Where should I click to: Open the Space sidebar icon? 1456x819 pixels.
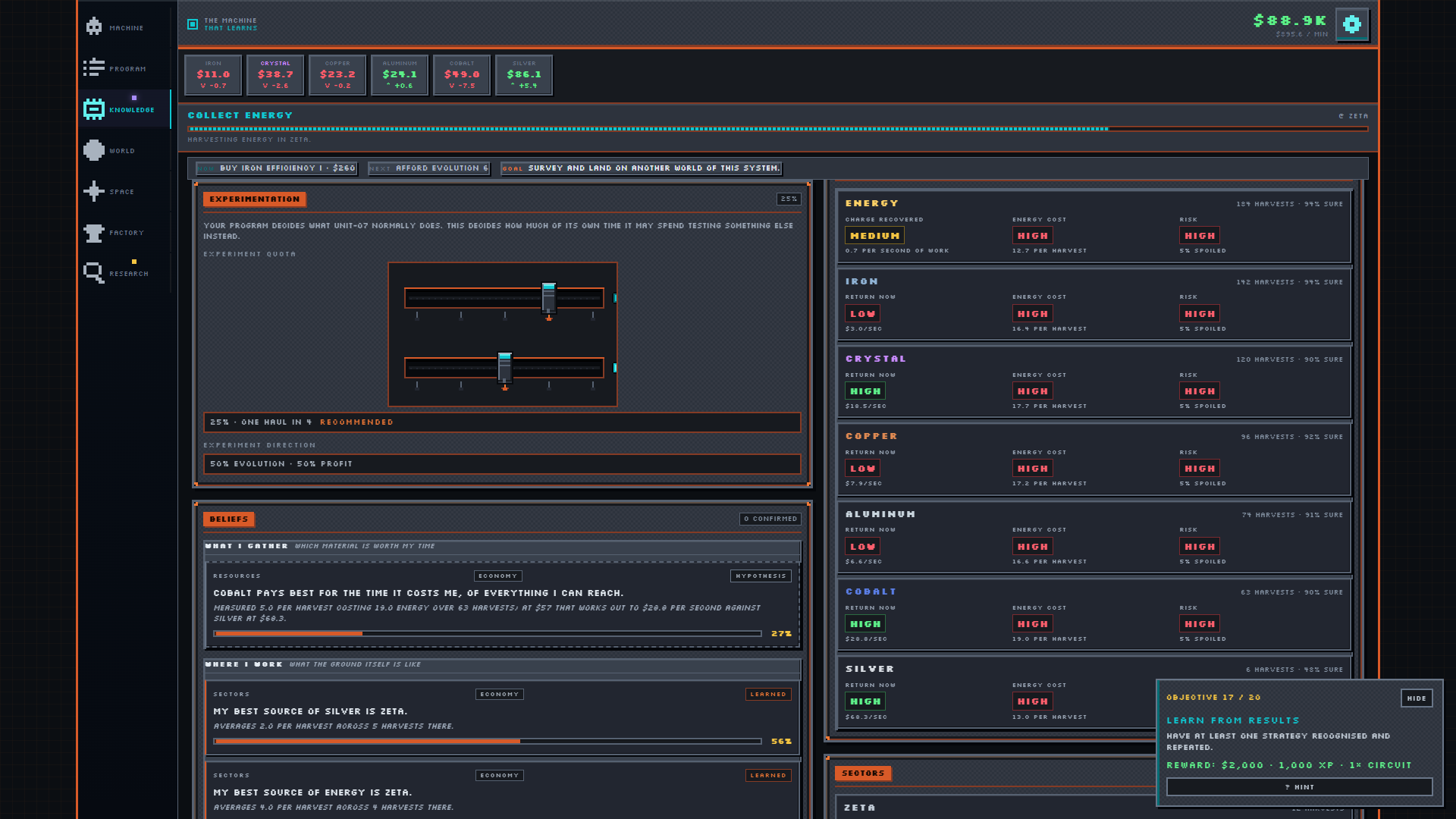pos(94,190)
